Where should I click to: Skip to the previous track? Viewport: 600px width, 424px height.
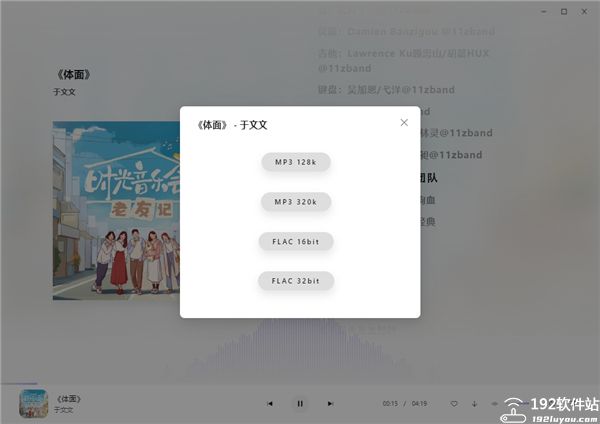pyautogui.click(x=269, y=403)
